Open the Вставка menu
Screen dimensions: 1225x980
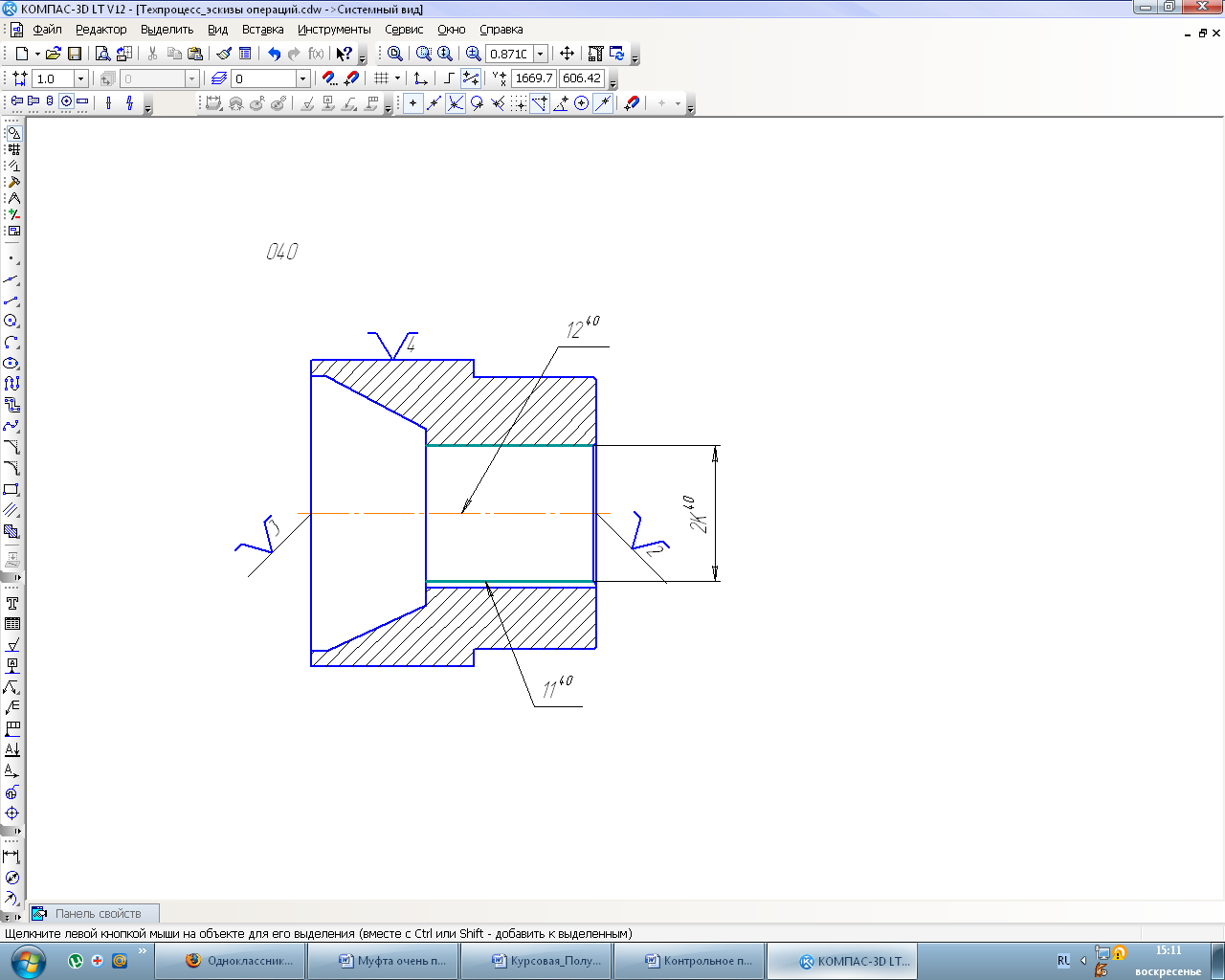[262, 30]
